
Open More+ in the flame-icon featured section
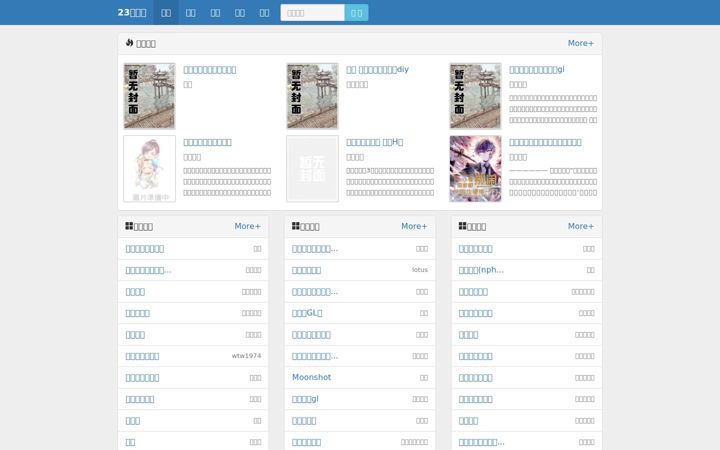tap(580, 43)
